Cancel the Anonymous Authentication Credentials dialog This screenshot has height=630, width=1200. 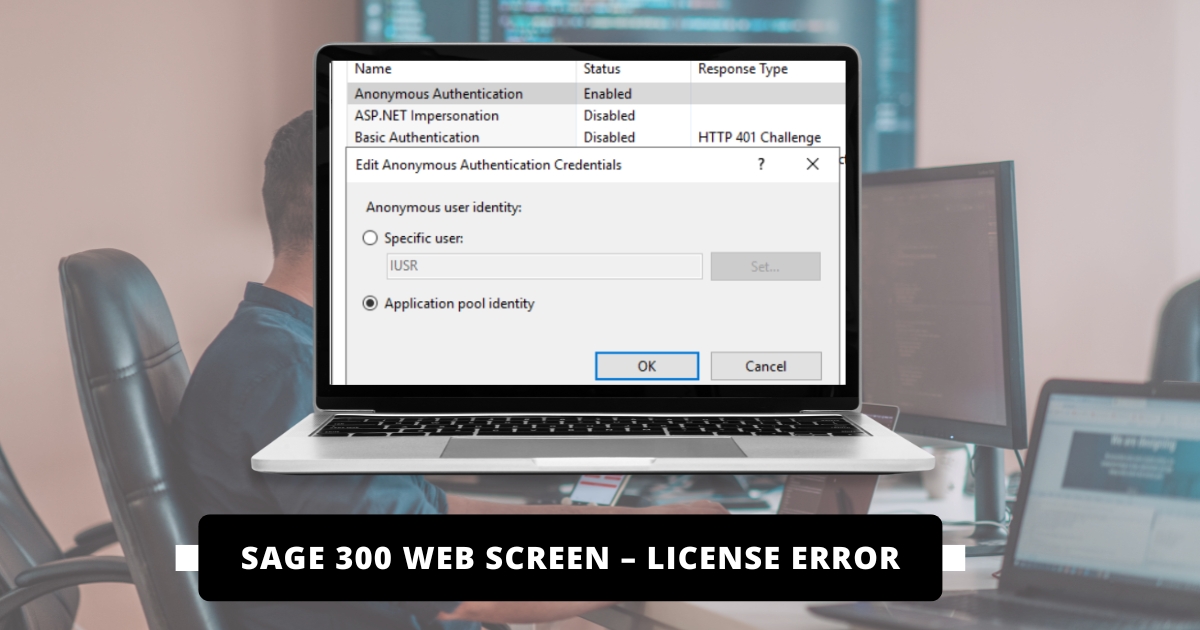(766, 366)
